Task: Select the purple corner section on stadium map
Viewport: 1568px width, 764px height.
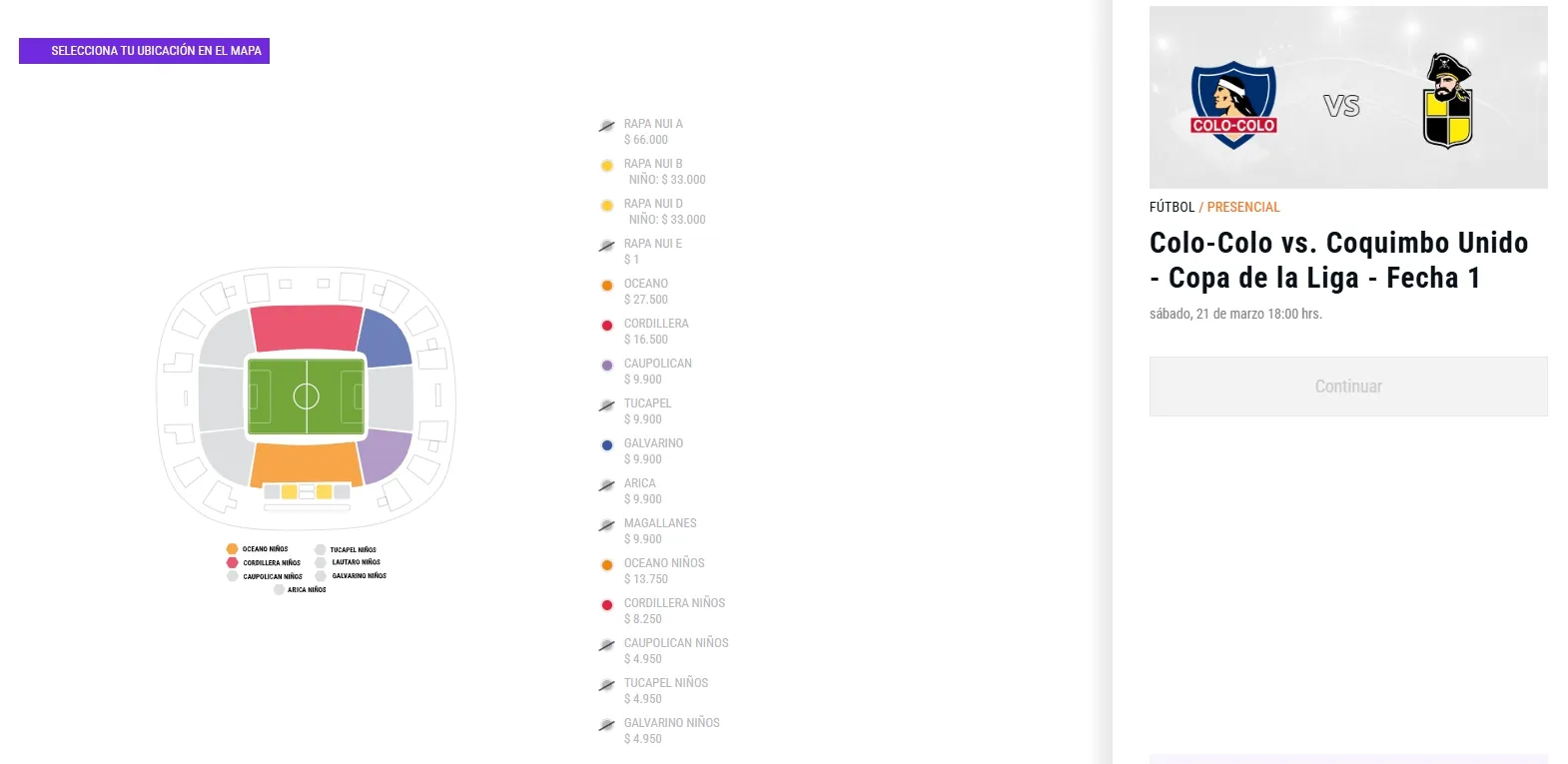Action: click(x=386, y=455)
